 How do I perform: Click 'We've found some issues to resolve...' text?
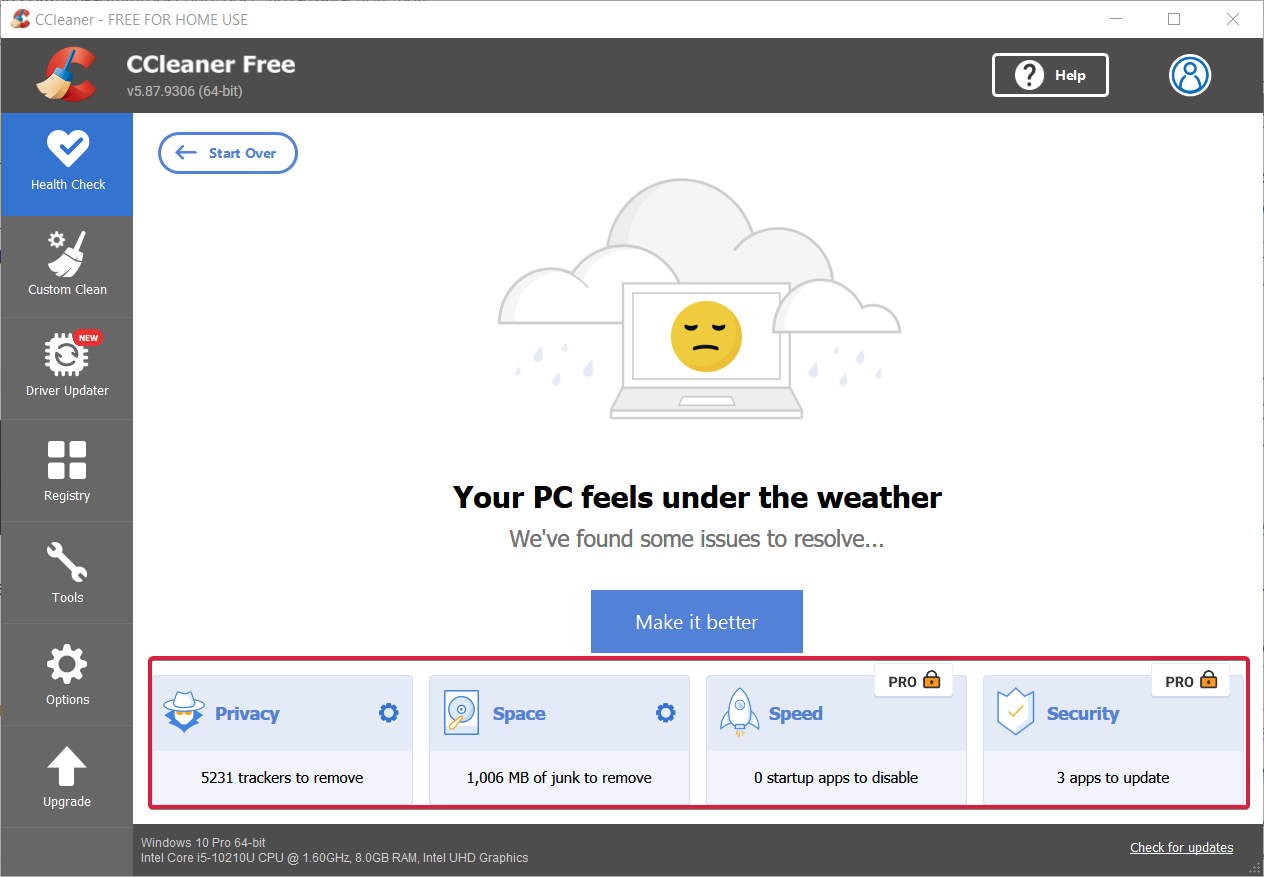697,539
